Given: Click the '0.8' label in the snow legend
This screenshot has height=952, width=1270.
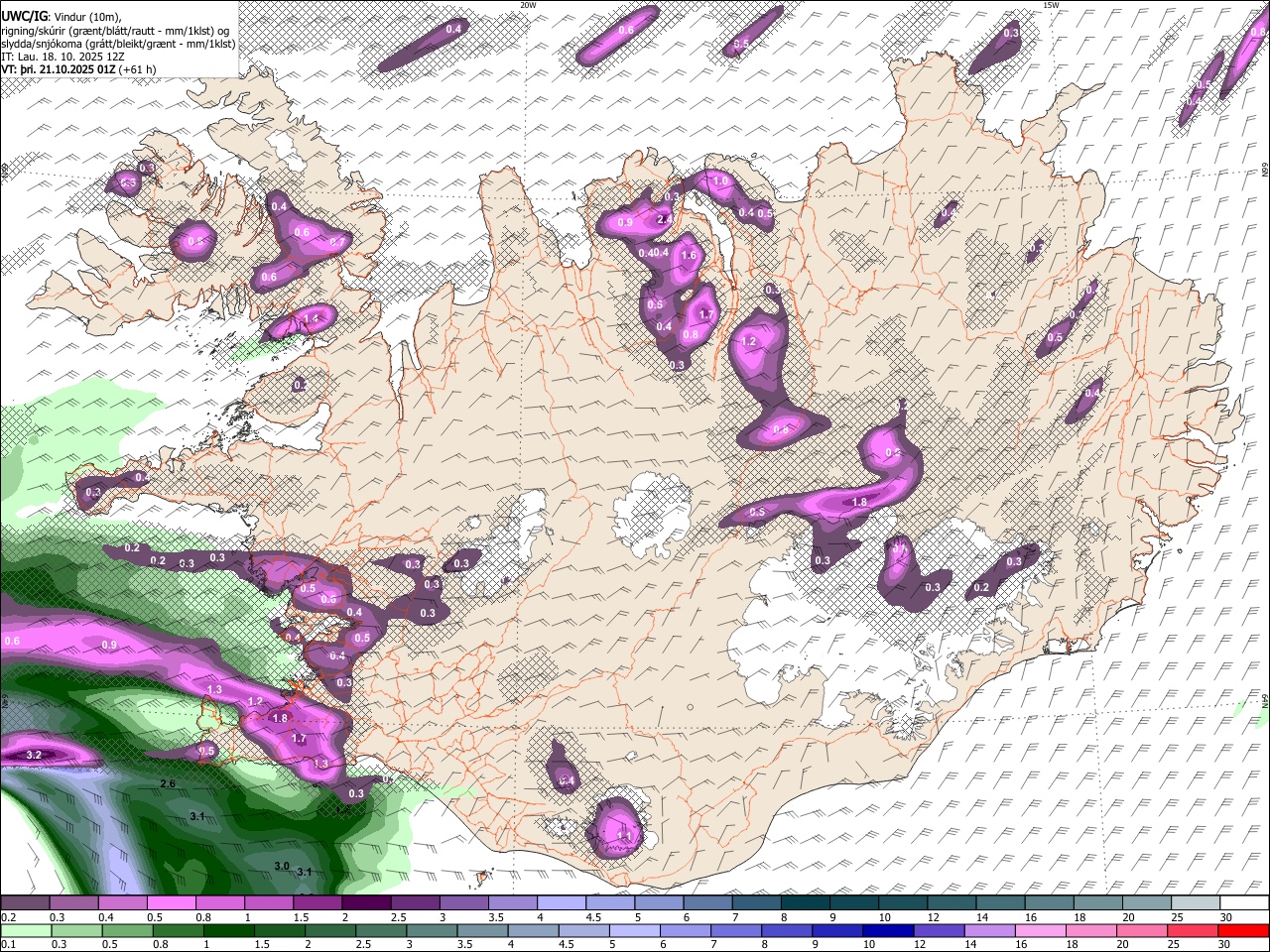Looking at the screenshot, I should [203, 917].
